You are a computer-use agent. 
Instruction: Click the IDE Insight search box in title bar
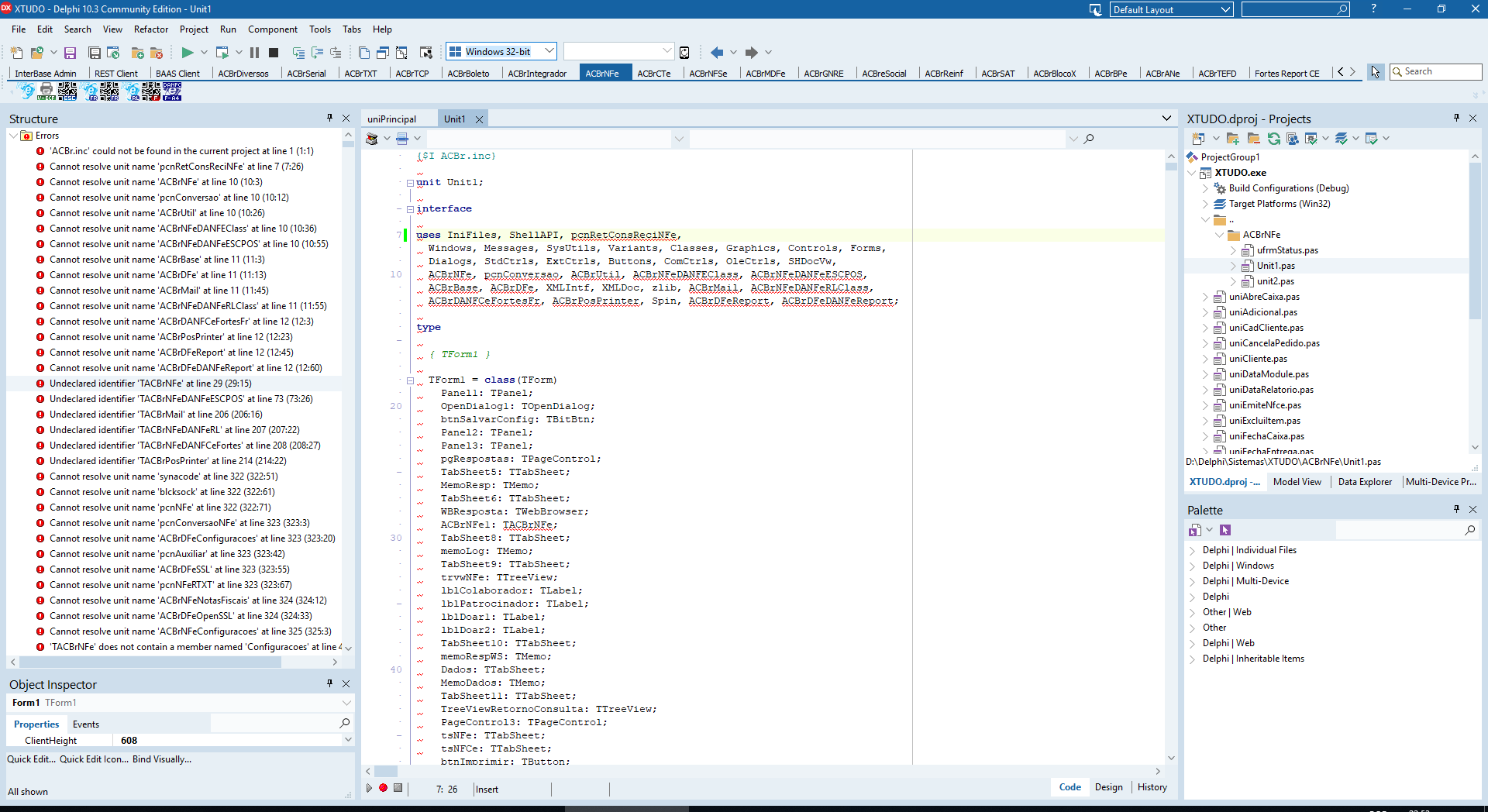tap(1295, 9)
